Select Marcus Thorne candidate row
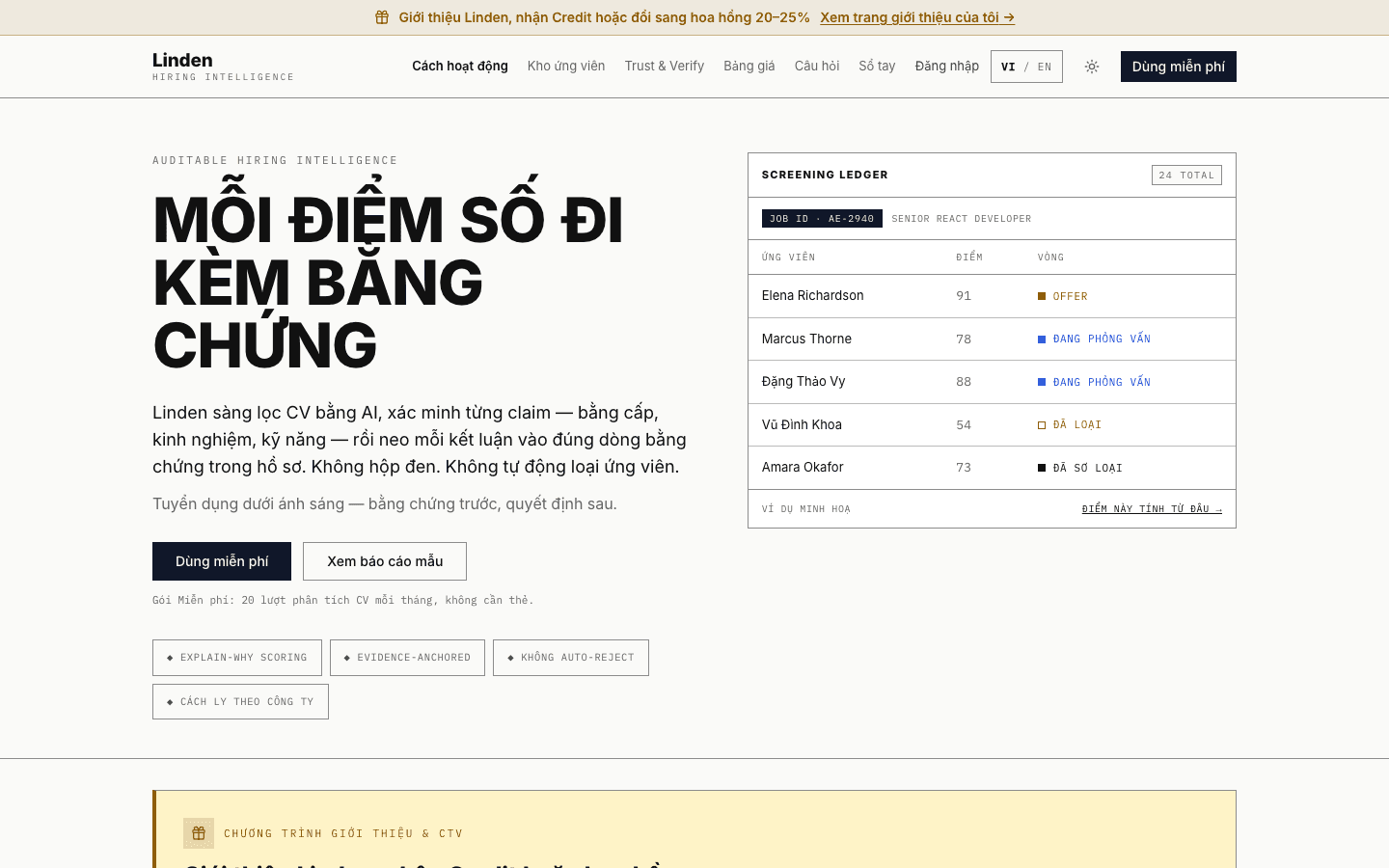This screenshot has width=1389, height=868. click(992, 339)
